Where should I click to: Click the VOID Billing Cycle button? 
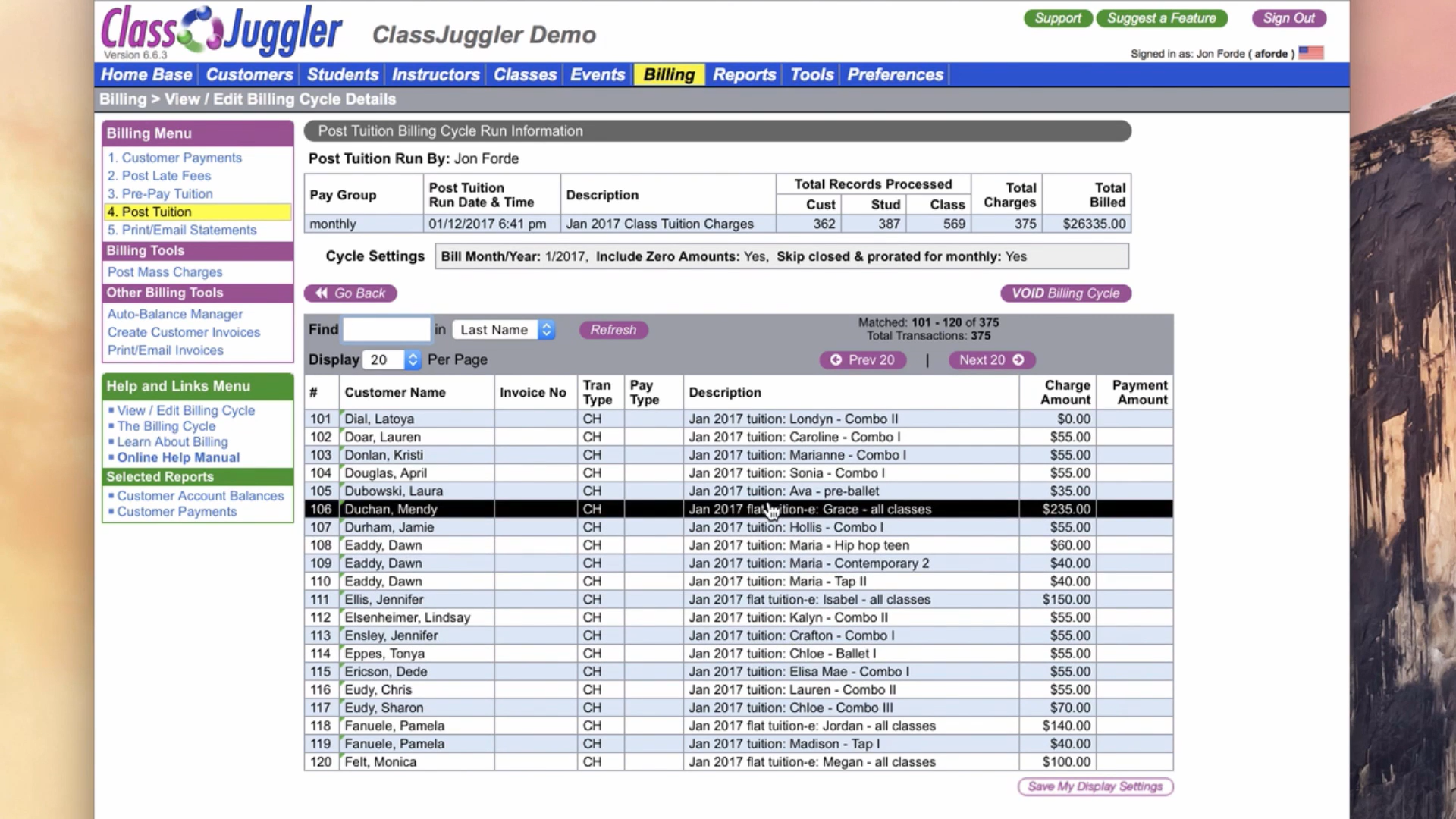[x=1065, y=293]
